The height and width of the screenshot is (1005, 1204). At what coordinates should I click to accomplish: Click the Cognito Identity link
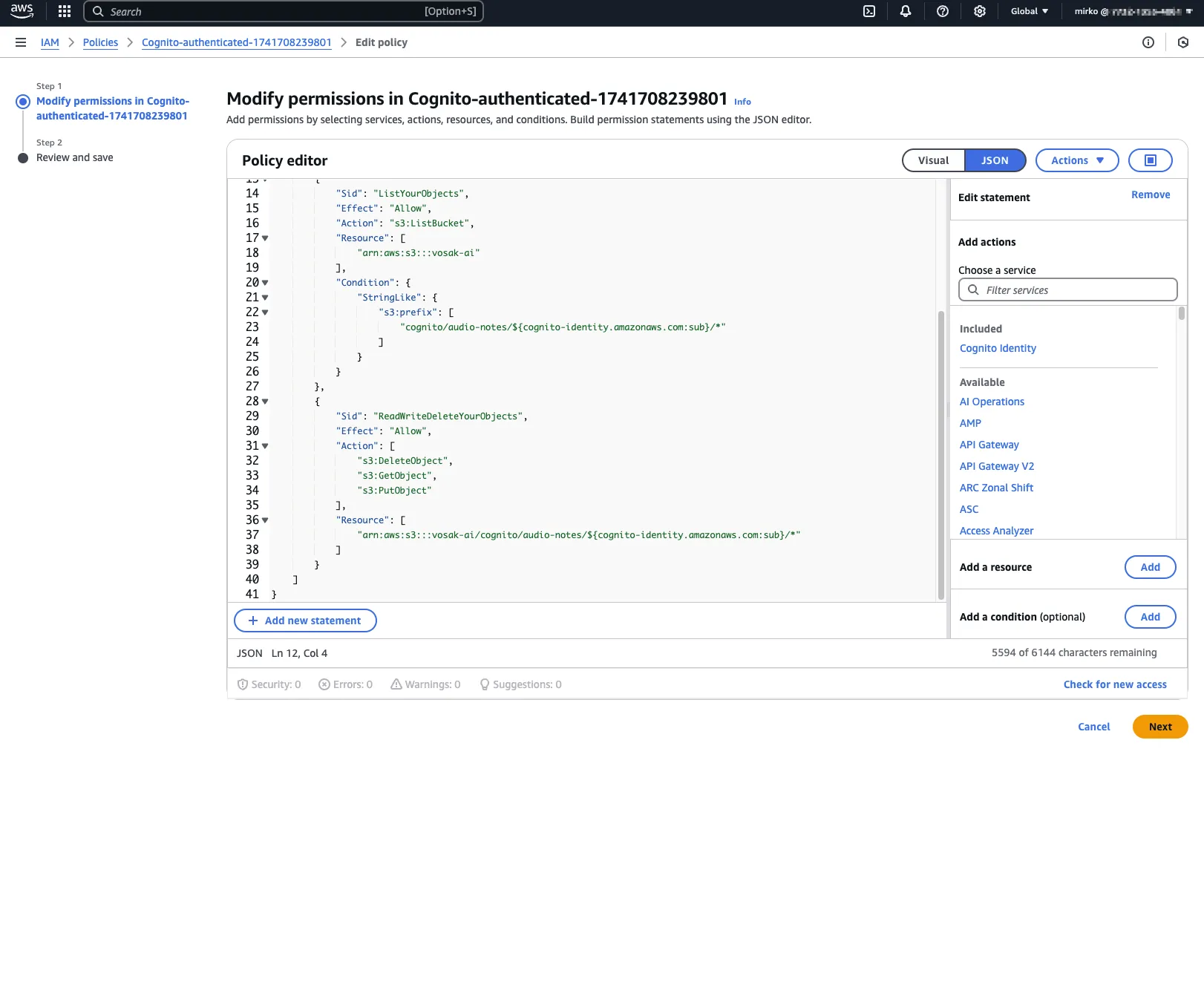pos(998,348)
